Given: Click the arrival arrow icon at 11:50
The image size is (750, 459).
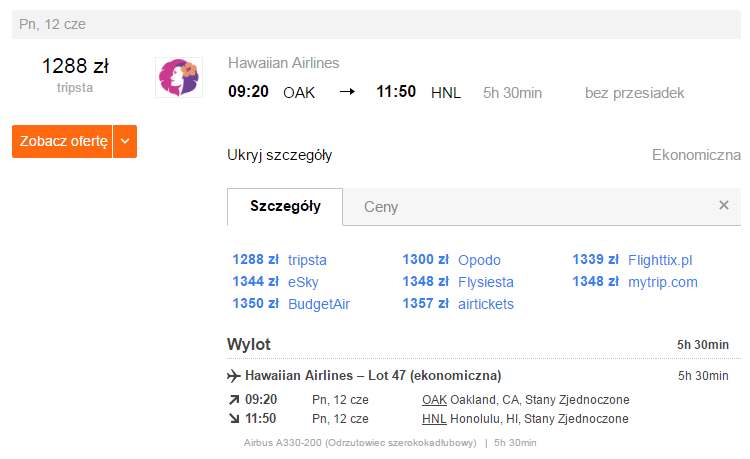Looking at the screenshot, I should pyautogui.click(x=233, y=419).
